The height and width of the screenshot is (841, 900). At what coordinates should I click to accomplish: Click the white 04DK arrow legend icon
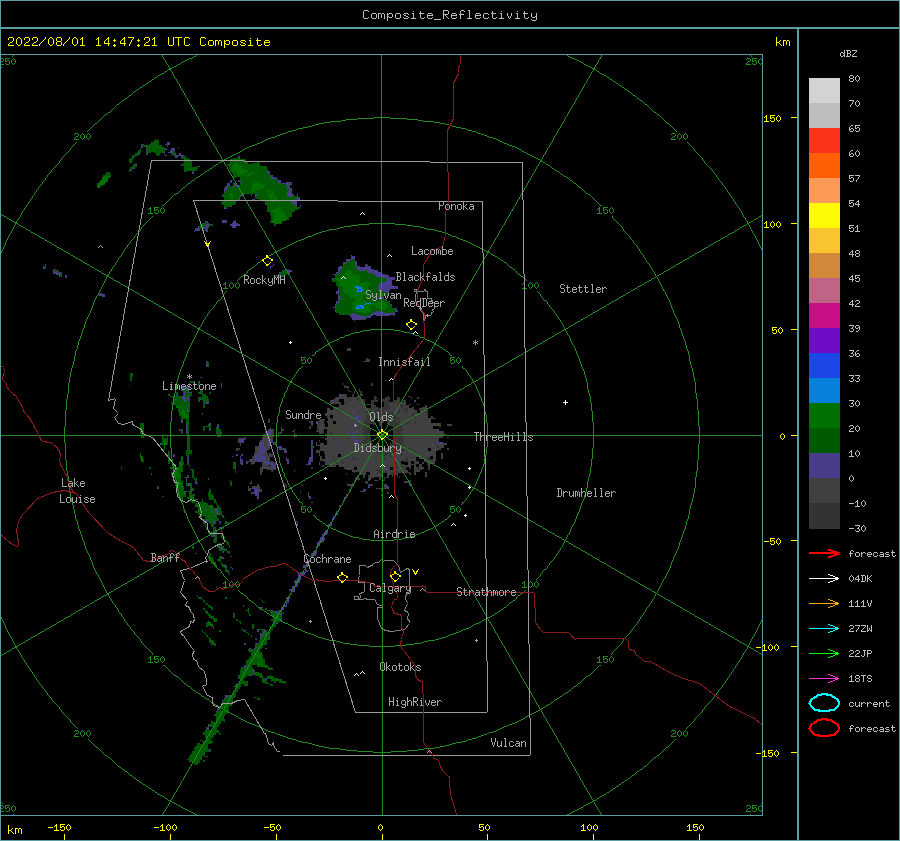pos(824,578)
